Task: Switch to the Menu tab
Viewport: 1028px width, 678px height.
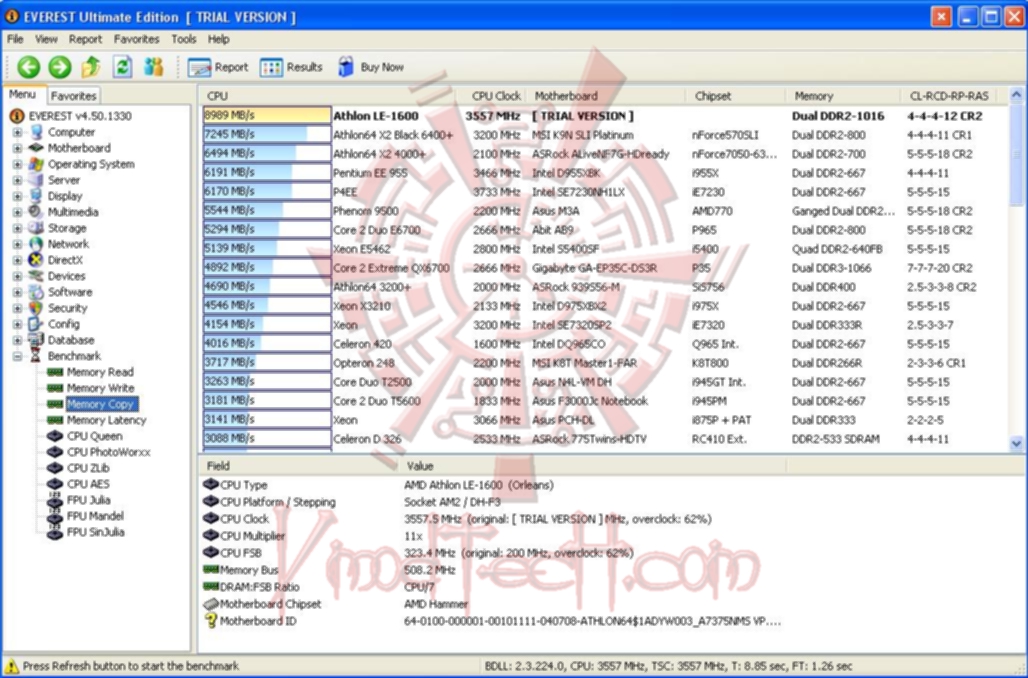Action: point(22,94)
